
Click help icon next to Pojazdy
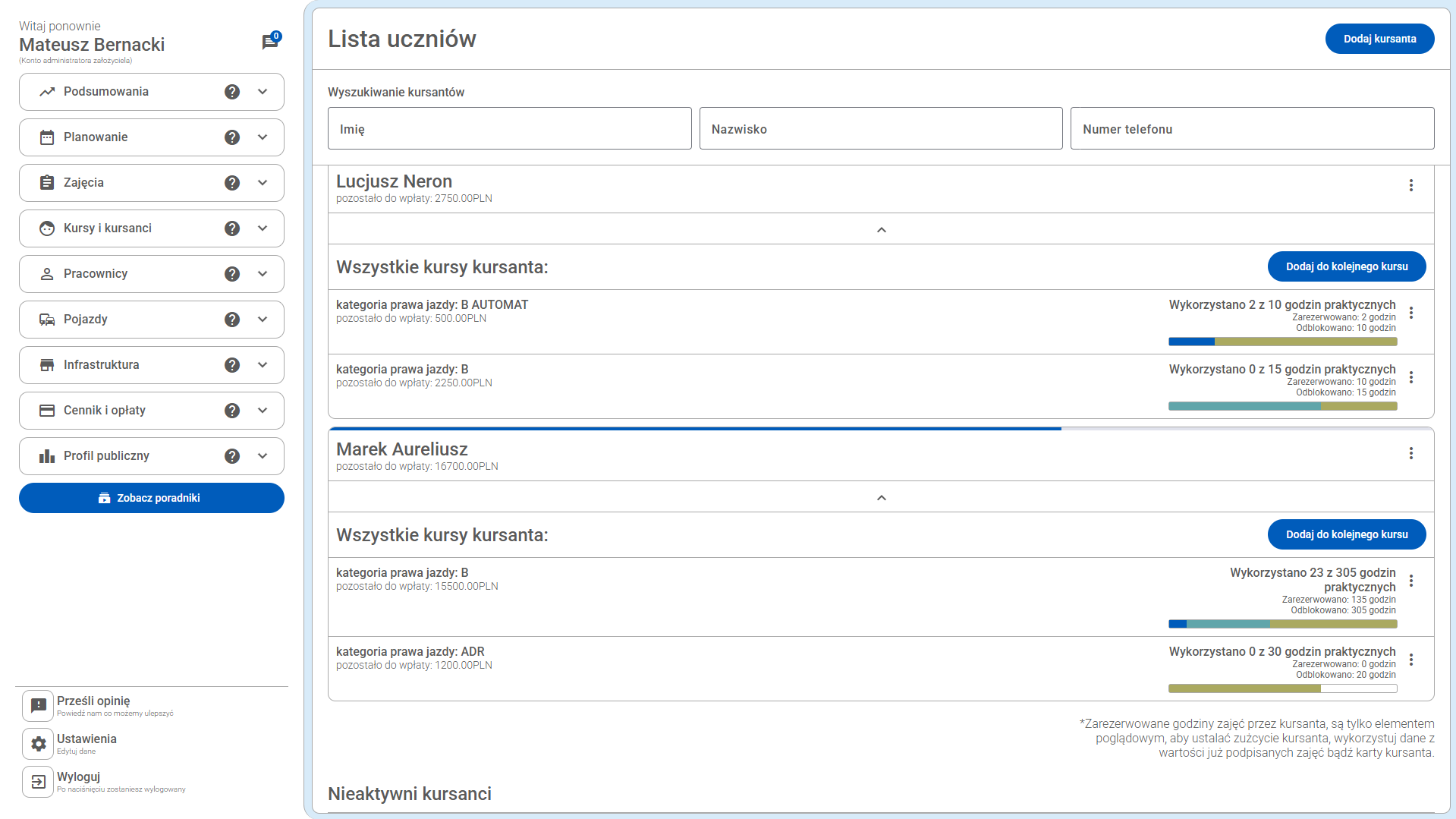[x=232, y=320]
